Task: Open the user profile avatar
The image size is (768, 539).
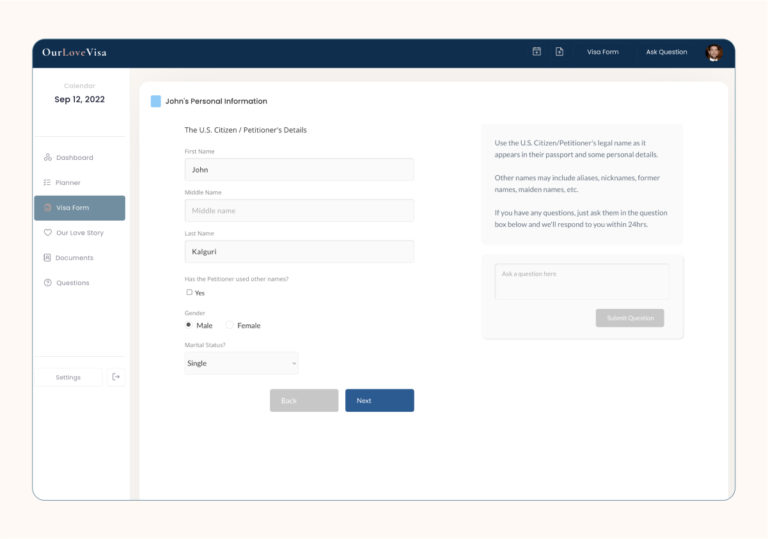Action: (x=714, y=52)
